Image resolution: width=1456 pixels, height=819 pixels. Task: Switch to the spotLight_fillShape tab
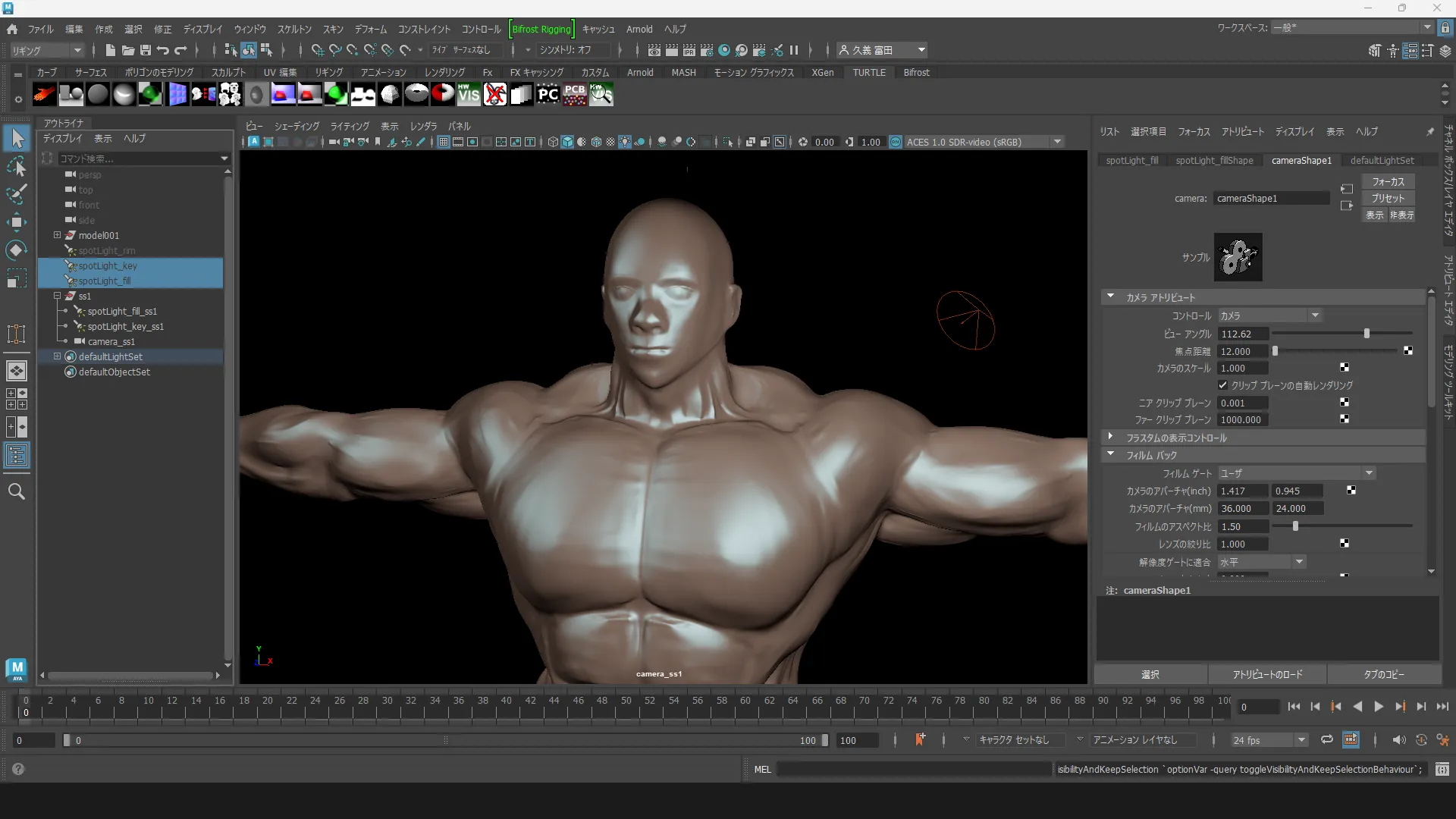[x=1214, y=160]
